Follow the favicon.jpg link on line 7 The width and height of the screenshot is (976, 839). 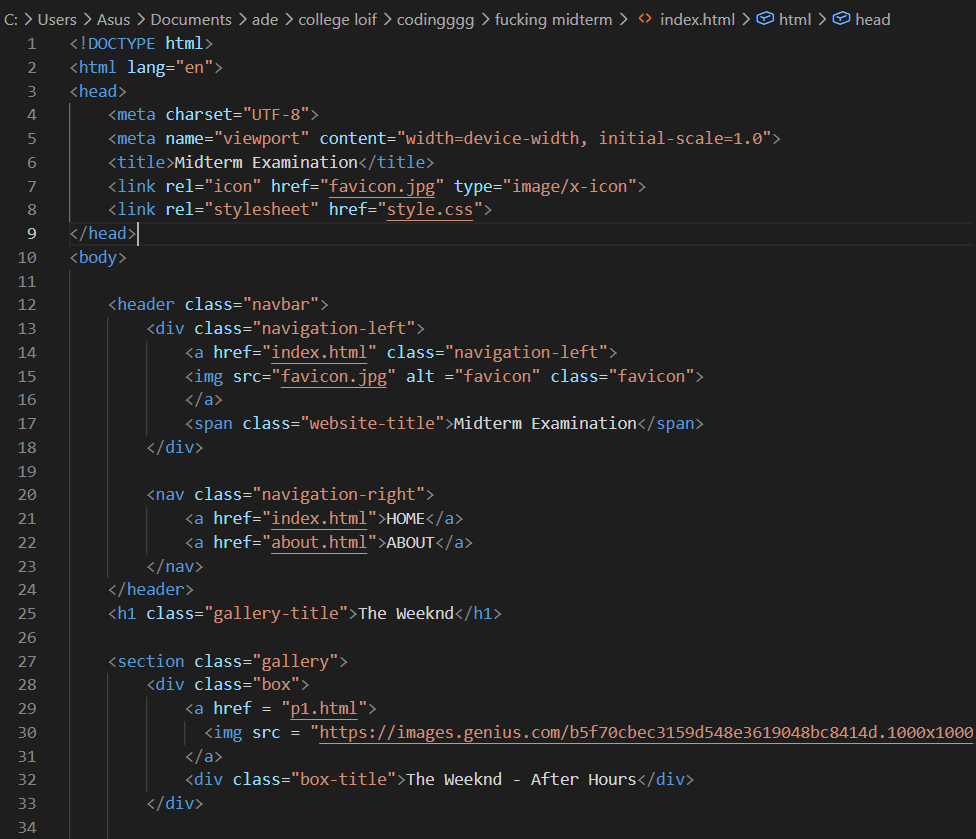click(x=382, y=186)
